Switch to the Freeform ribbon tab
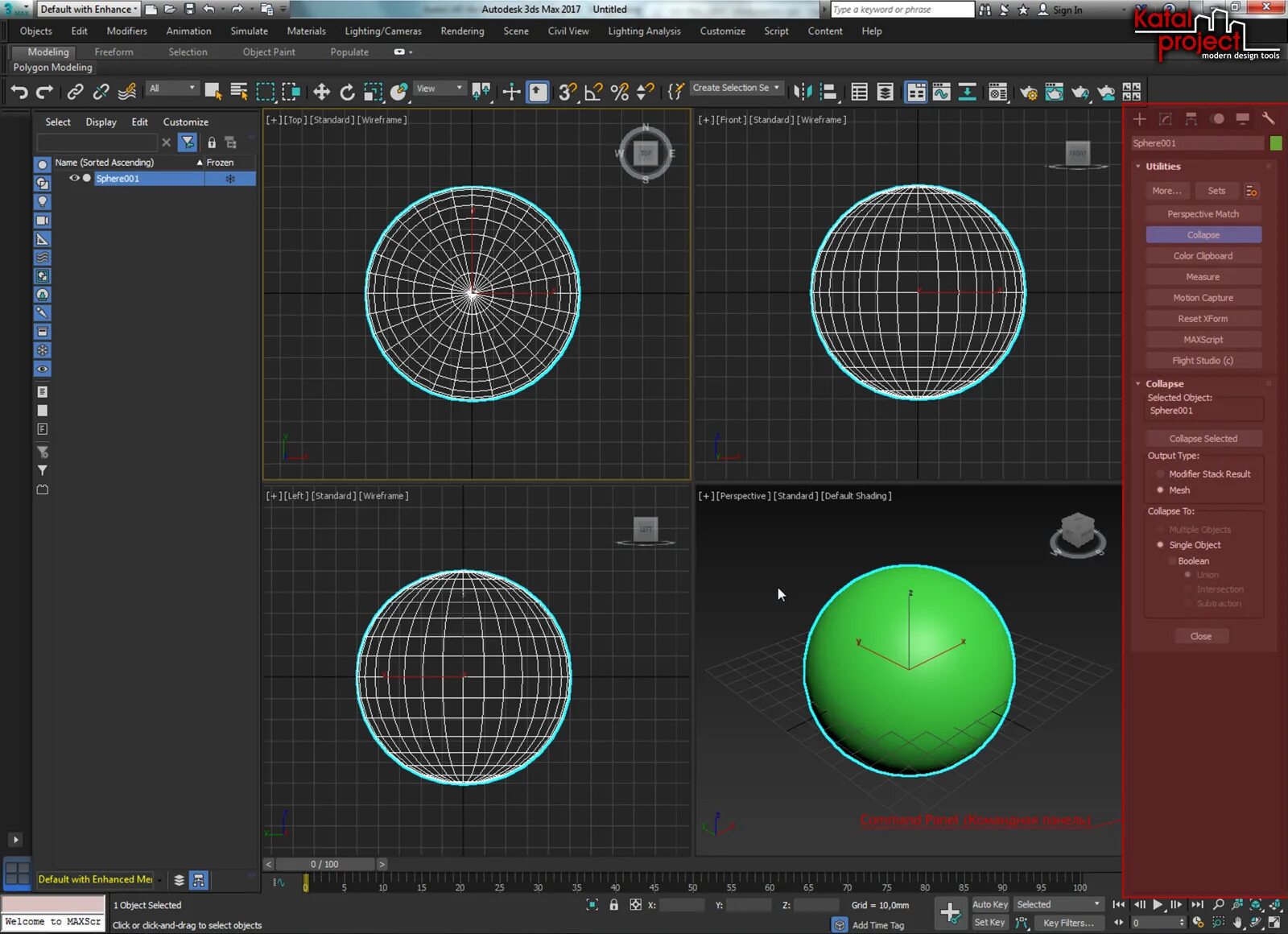Viewport: 1288px width, 934px height. tap(114, 52)
